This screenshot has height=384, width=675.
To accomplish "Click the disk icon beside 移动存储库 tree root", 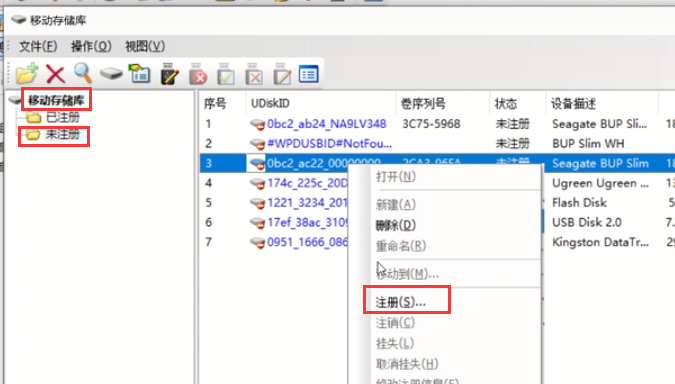I will click(x=15, y=100).
